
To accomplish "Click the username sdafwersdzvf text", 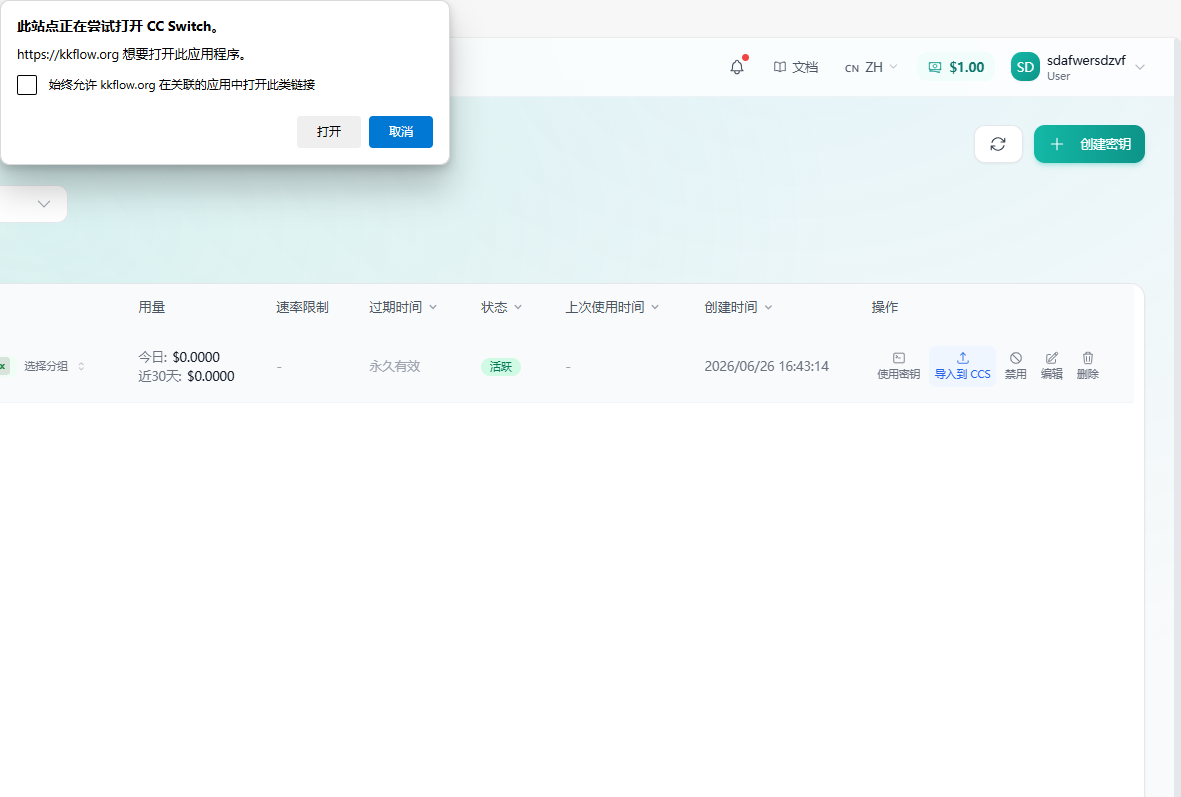I will click(x=1086, y=60).
